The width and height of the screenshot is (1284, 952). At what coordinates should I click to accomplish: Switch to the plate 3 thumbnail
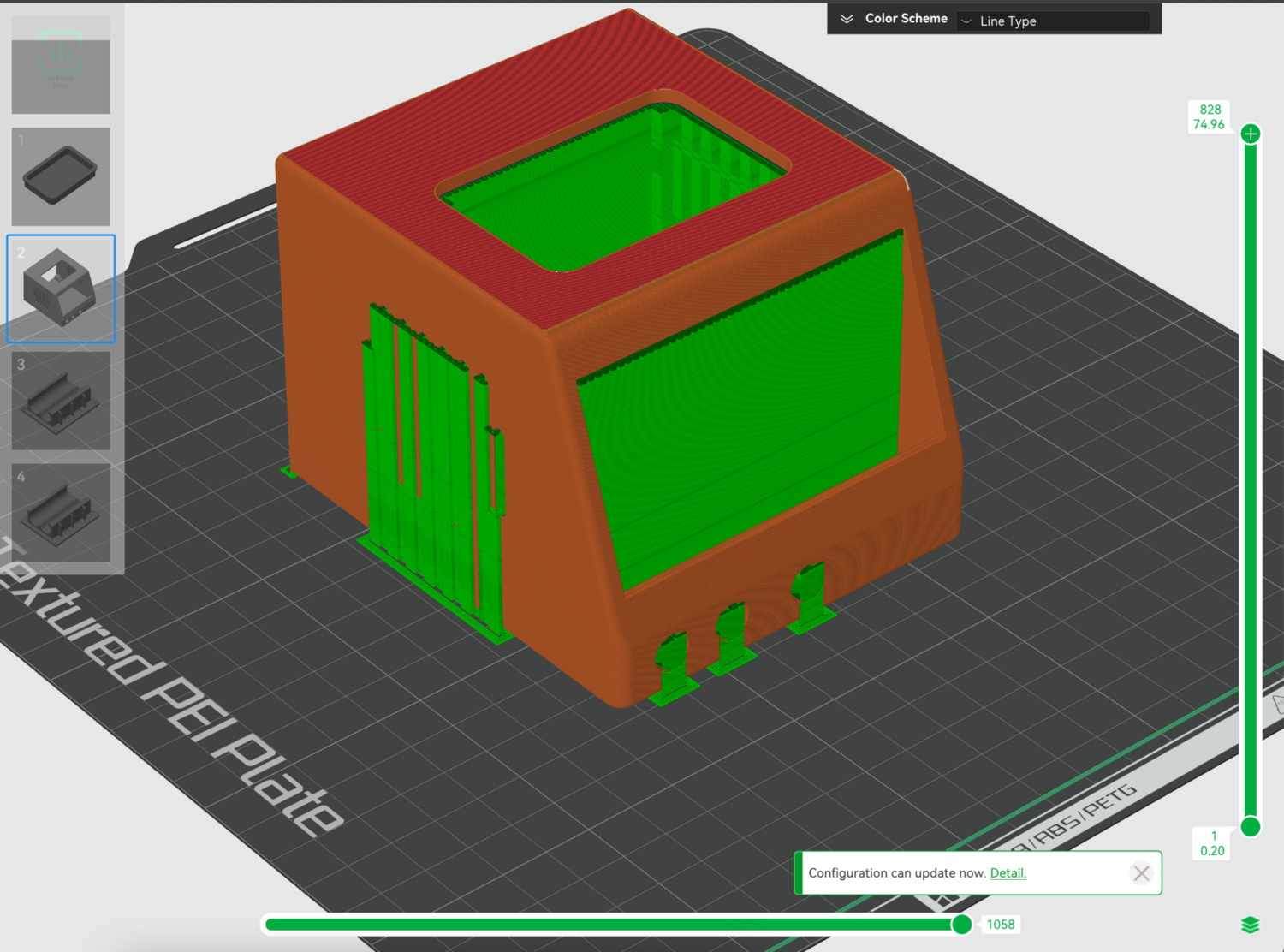(61, 401)
